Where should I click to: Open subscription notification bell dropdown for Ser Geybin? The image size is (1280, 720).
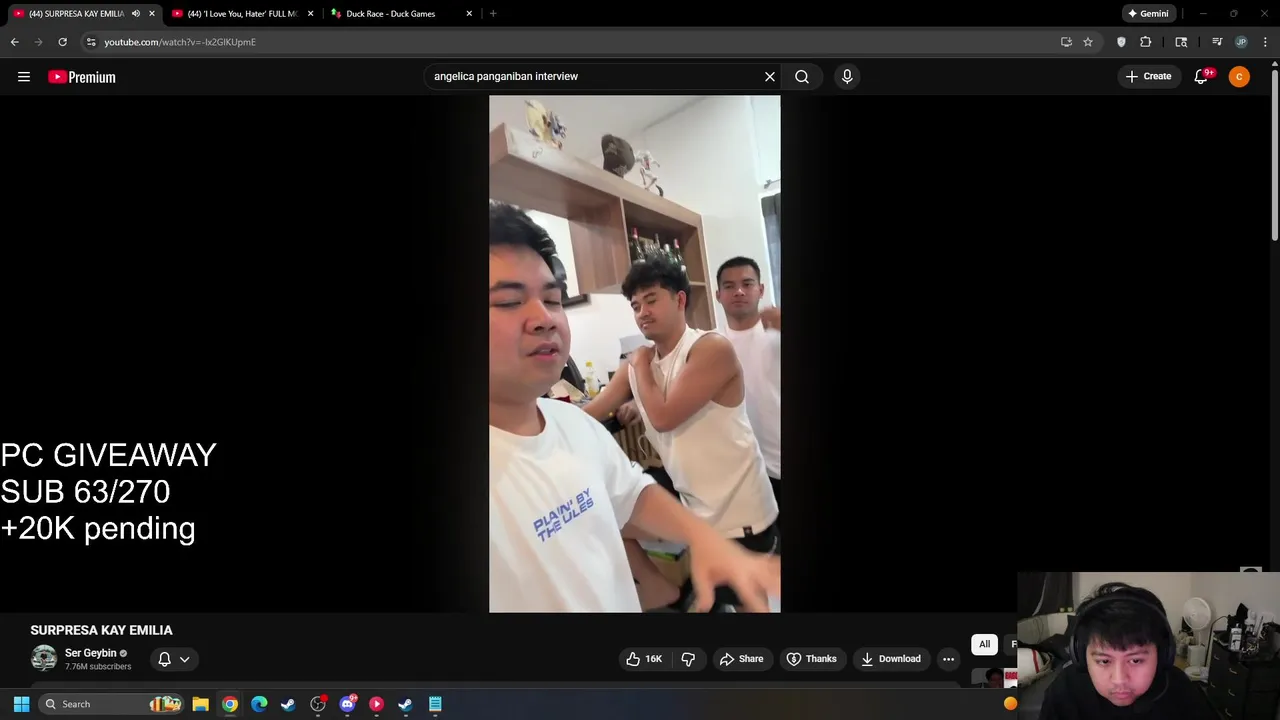(174, 659)
